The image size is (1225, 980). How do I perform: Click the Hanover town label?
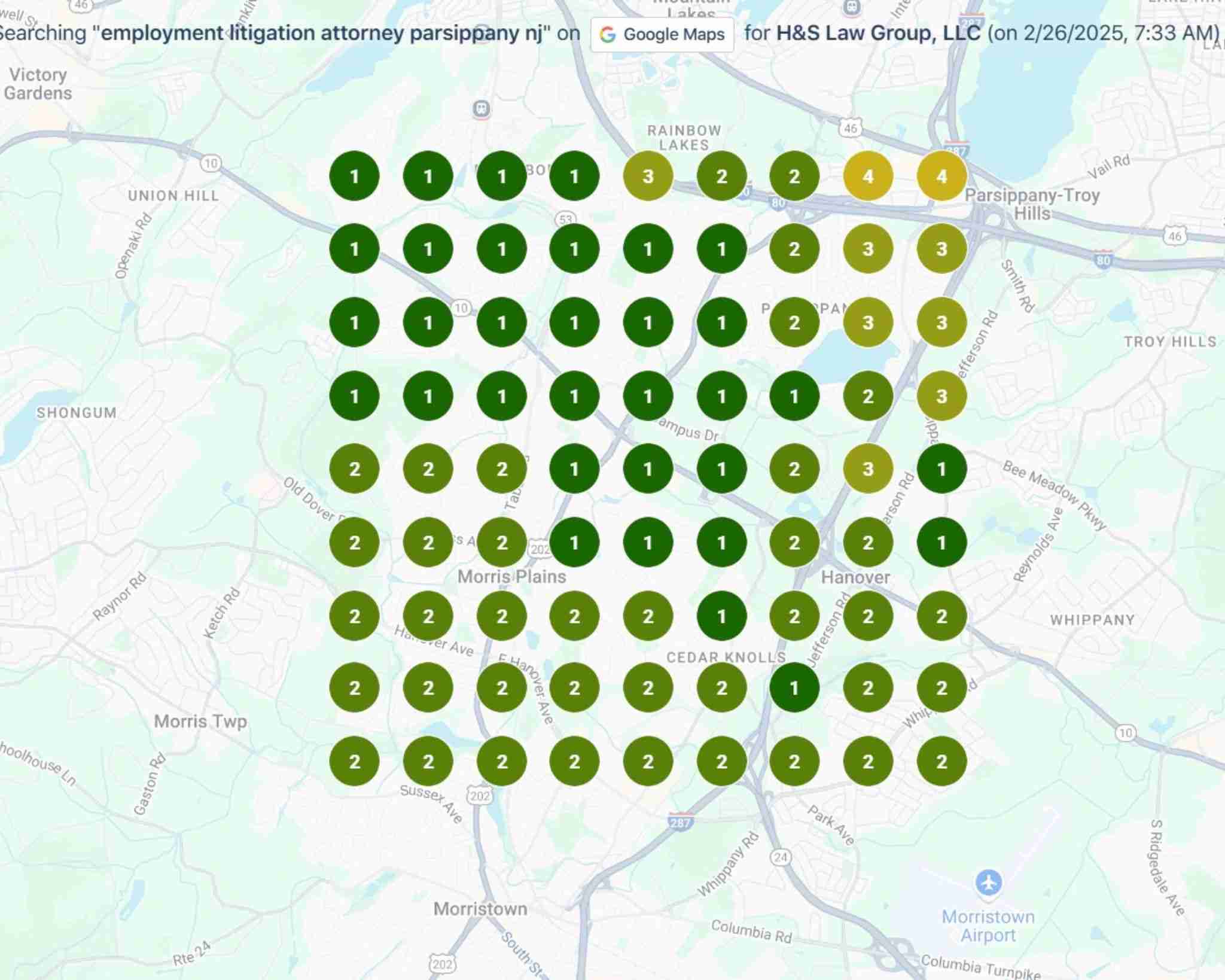855,577
